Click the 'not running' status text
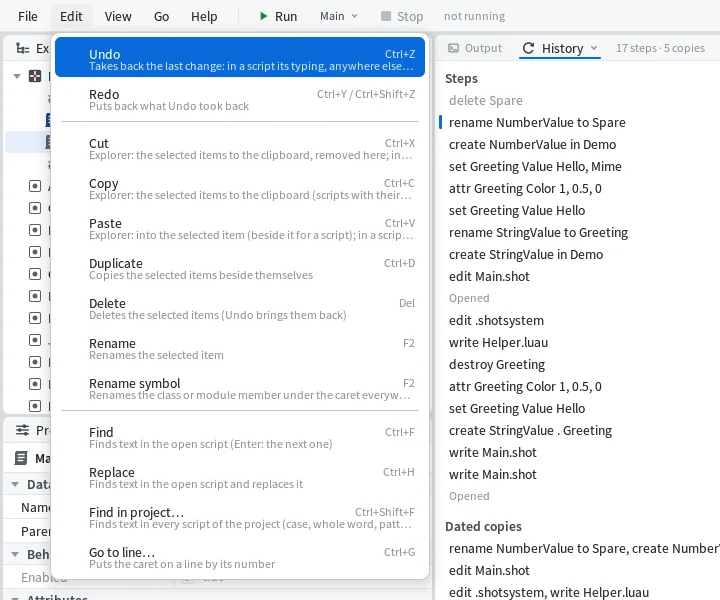This screenshot has width=720, height=600. [x=474, y=17]
